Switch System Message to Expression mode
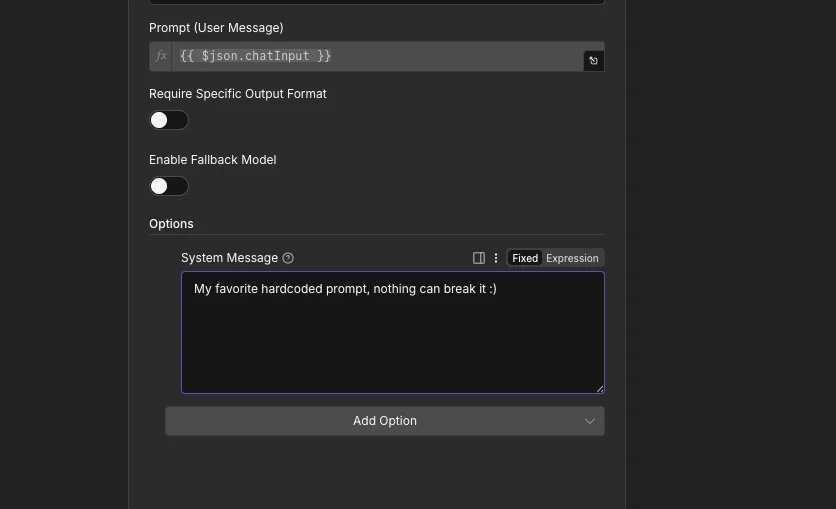Screen dimensions: 836x509 pos(572,258)
